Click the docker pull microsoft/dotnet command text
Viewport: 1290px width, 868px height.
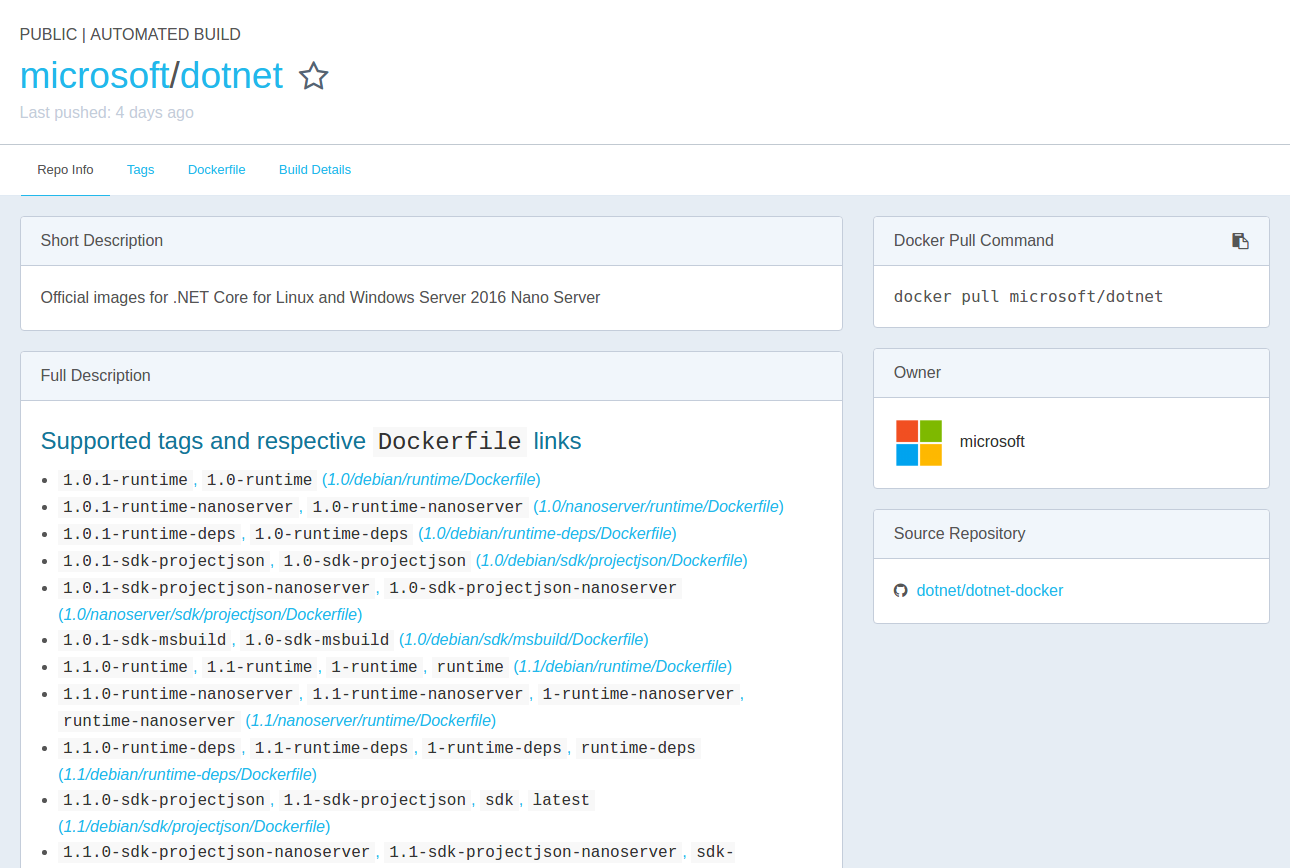coord(1028,297)
